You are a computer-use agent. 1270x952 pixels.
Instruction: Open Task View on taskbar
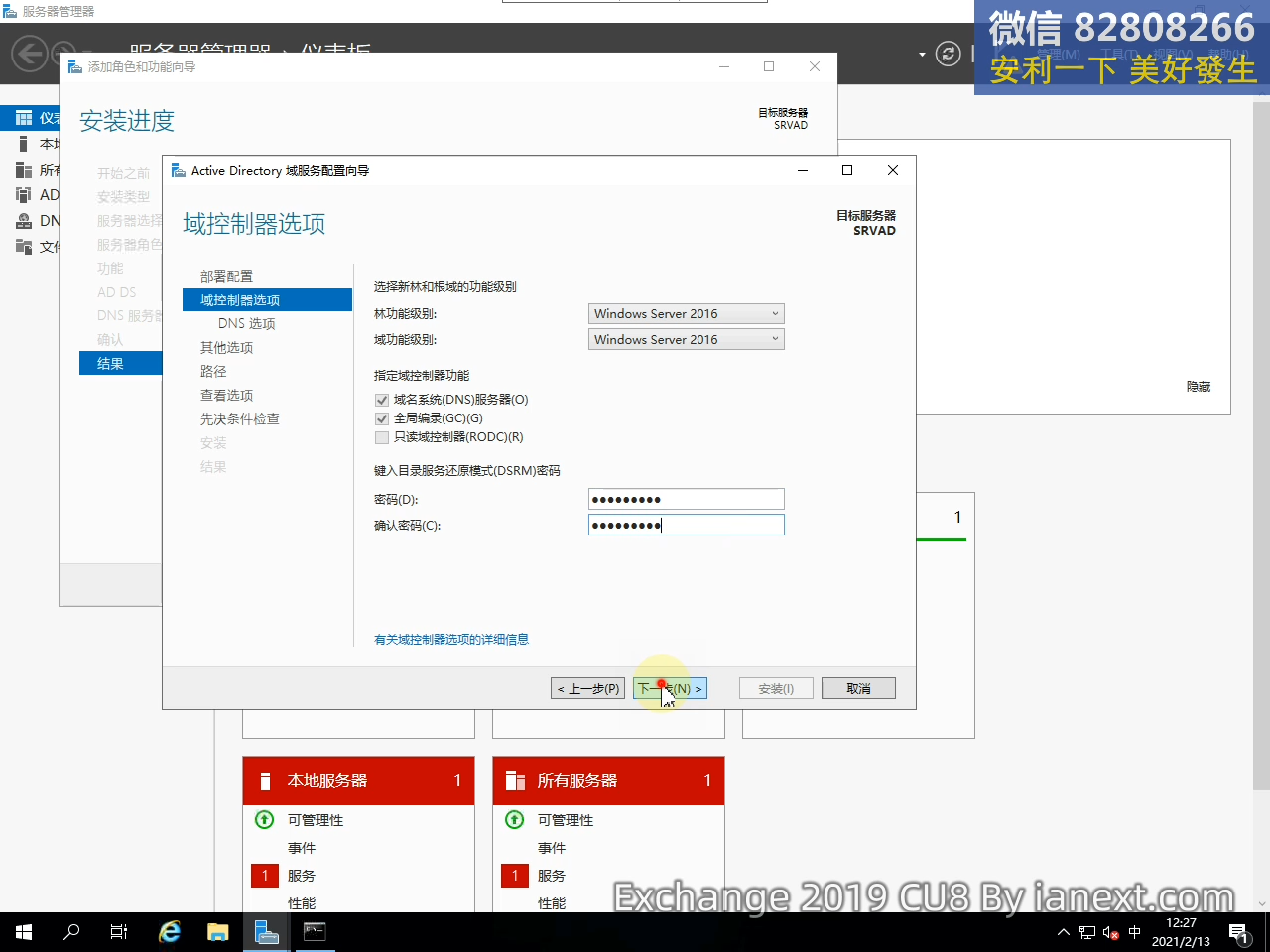(119, 932)
